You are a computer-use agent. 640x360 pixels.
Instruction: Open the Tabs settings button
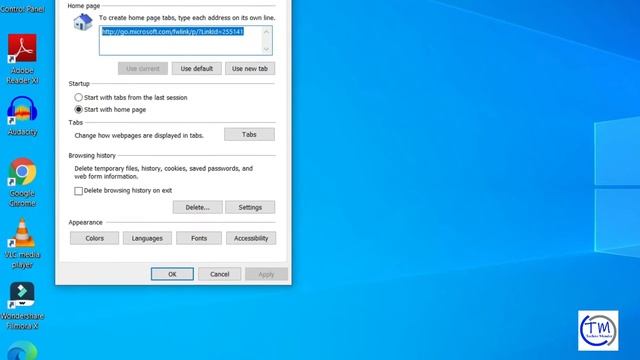pyautogui.click(x=249, y=134)
